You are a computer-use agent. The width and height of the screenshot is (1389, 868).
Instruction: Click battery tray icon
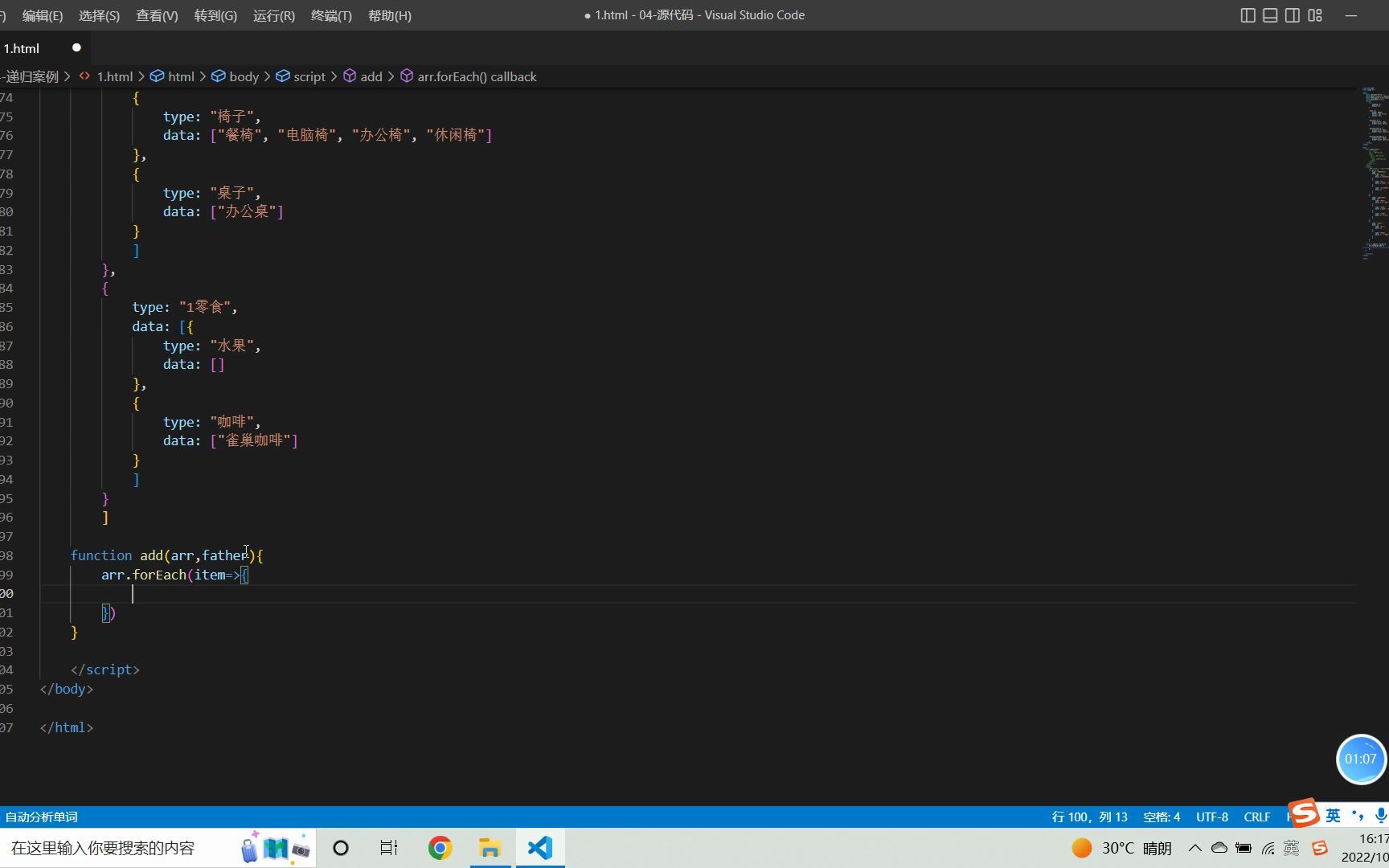(x=1243, y=848)
